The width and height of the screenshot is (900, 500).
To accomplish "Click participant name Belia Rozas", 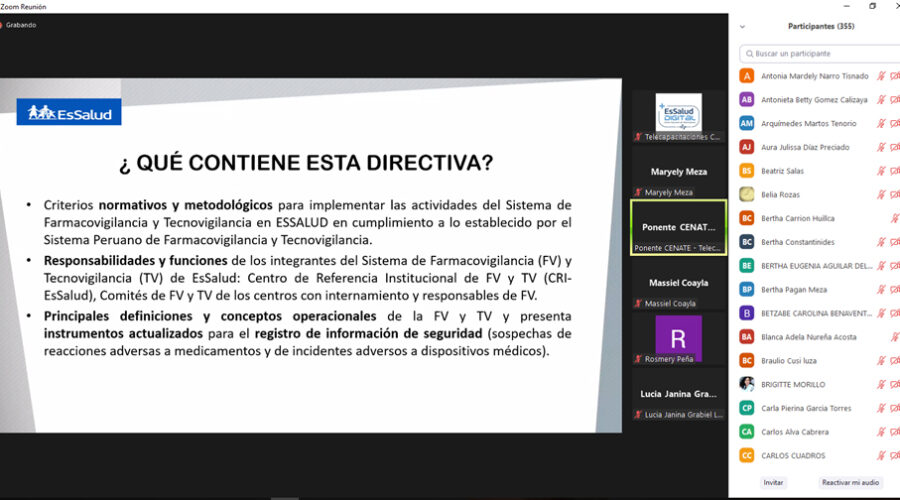I will (780, 195).
